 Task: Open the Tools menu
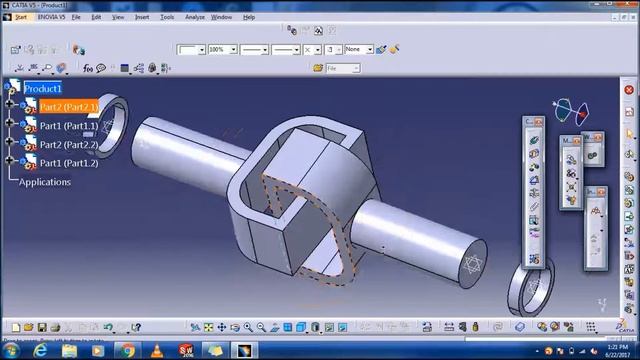[x=167, y=17]
